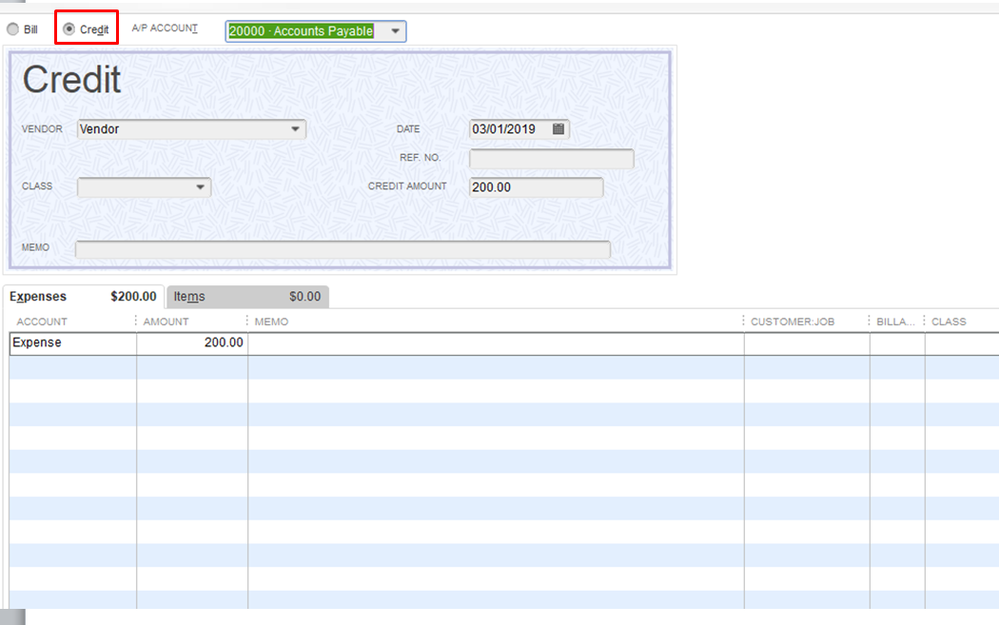Viewport: 999px width, 625px height.
Task: Switch to the Items tab
Action: click(247, 296)
